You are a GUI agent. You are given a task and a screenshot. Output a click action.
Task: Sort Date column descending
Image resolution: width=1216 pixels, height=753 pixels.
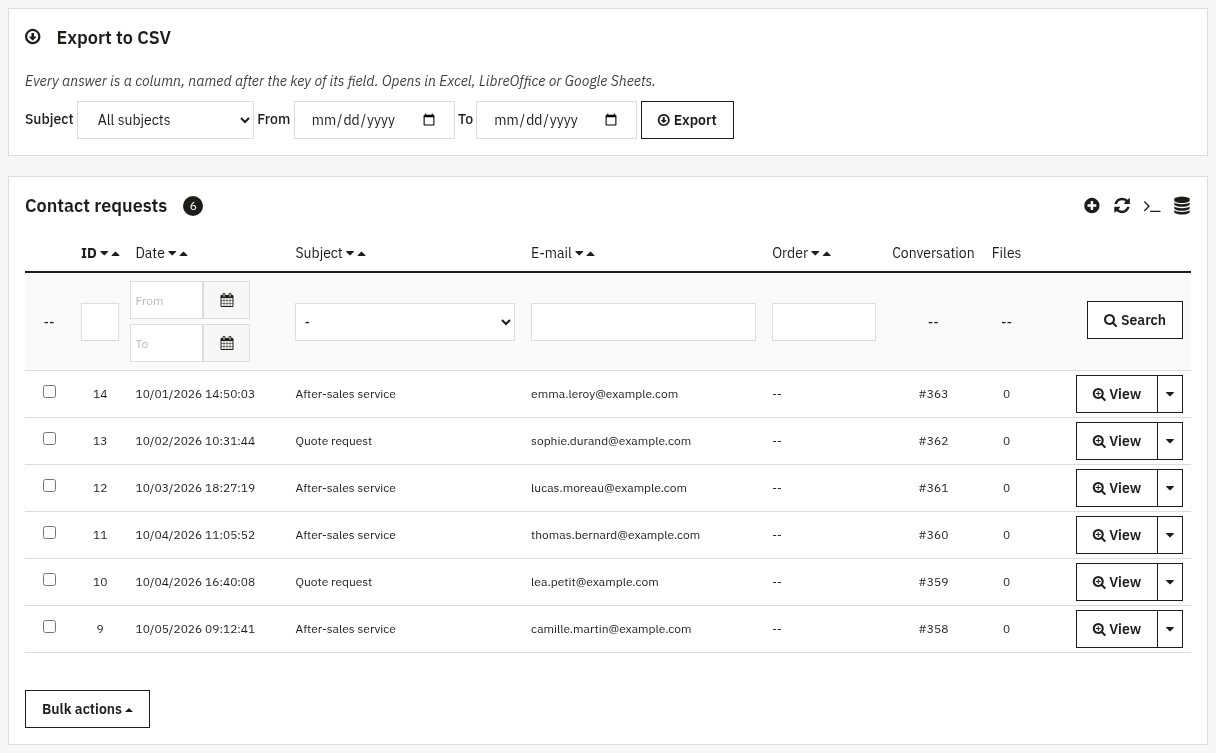[172, 254]
